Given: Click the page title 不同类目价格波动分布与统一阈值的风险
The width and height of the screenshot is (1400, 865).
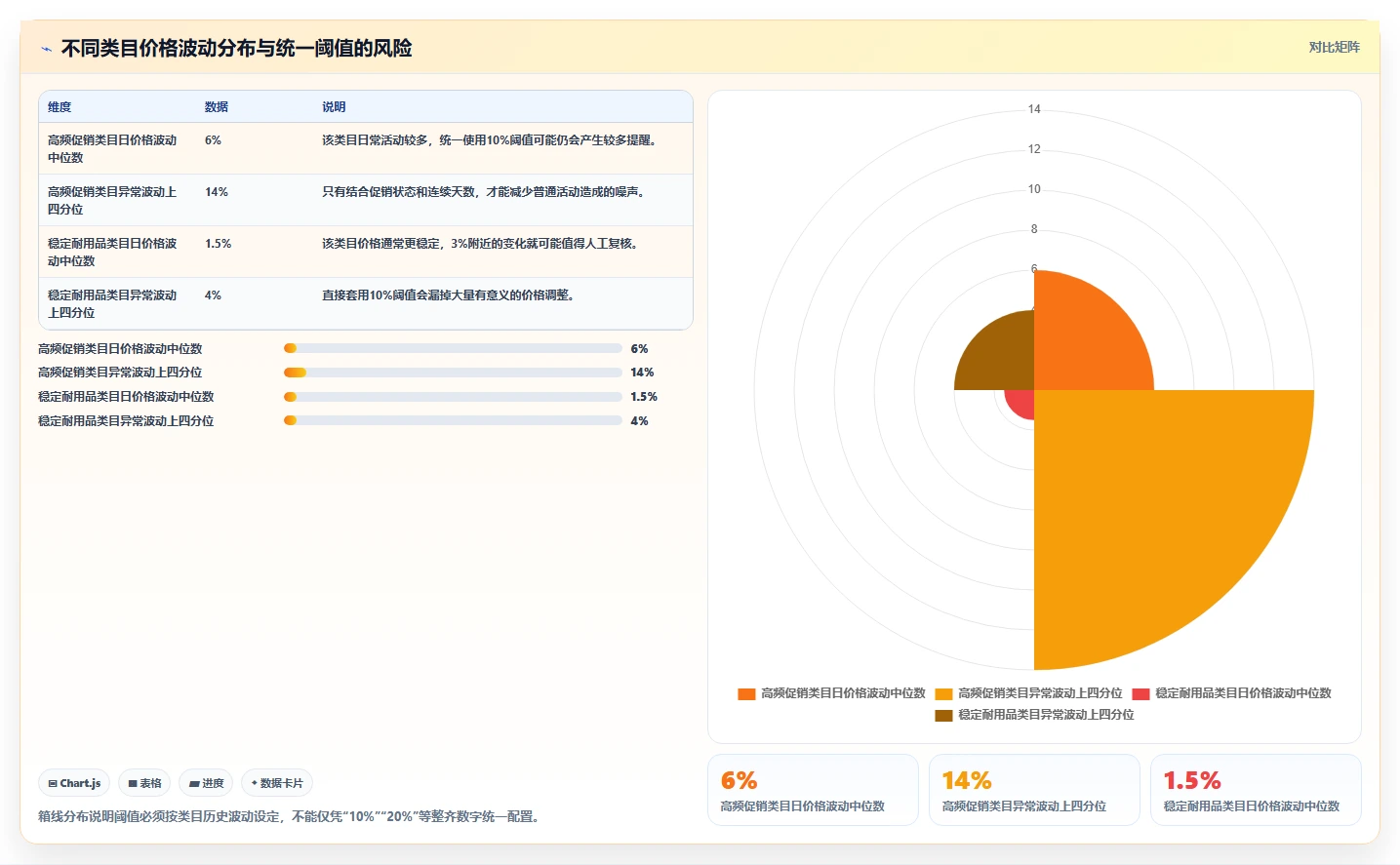Looking at the screenshot, I should click(x=236, y=49).
